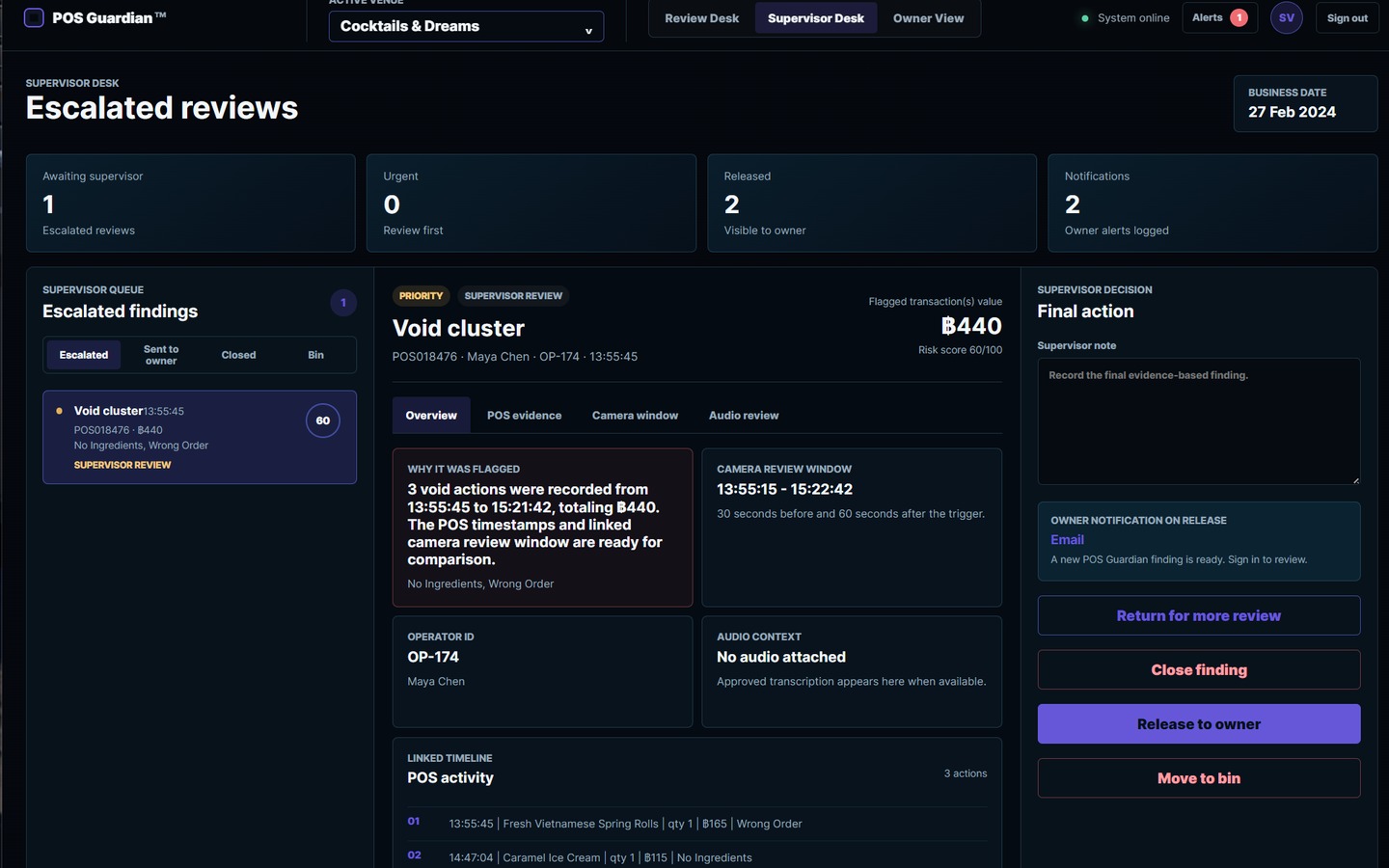Switch to the Review Desk tab
The image size is (1389, 868).
[701, 18]
